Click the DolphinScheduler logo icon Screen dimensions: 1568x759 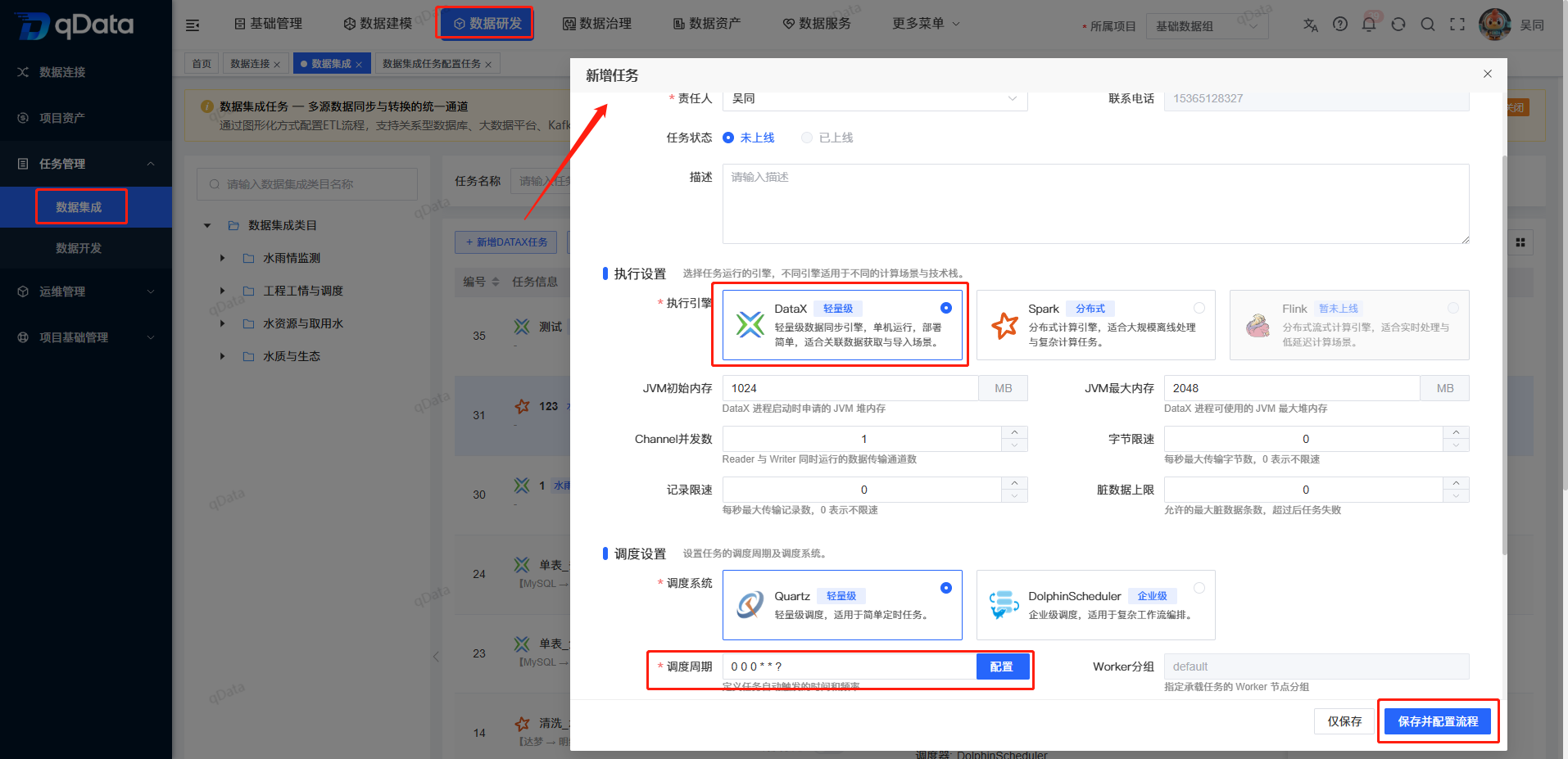(1004, 605)
